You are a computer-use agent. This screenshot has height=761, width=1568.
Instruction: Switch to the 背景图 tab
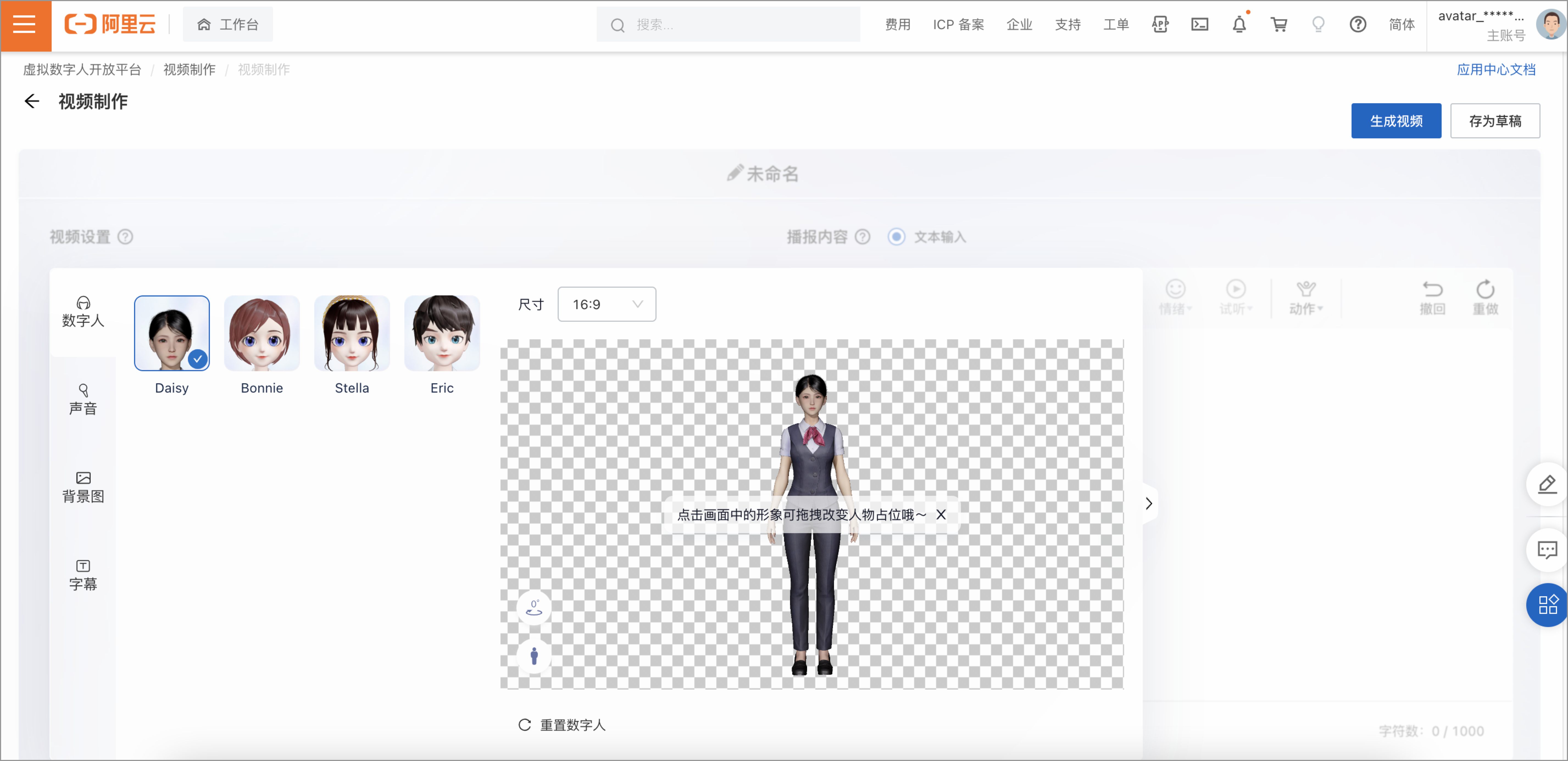pyautogui.click(x=84, y=487)
